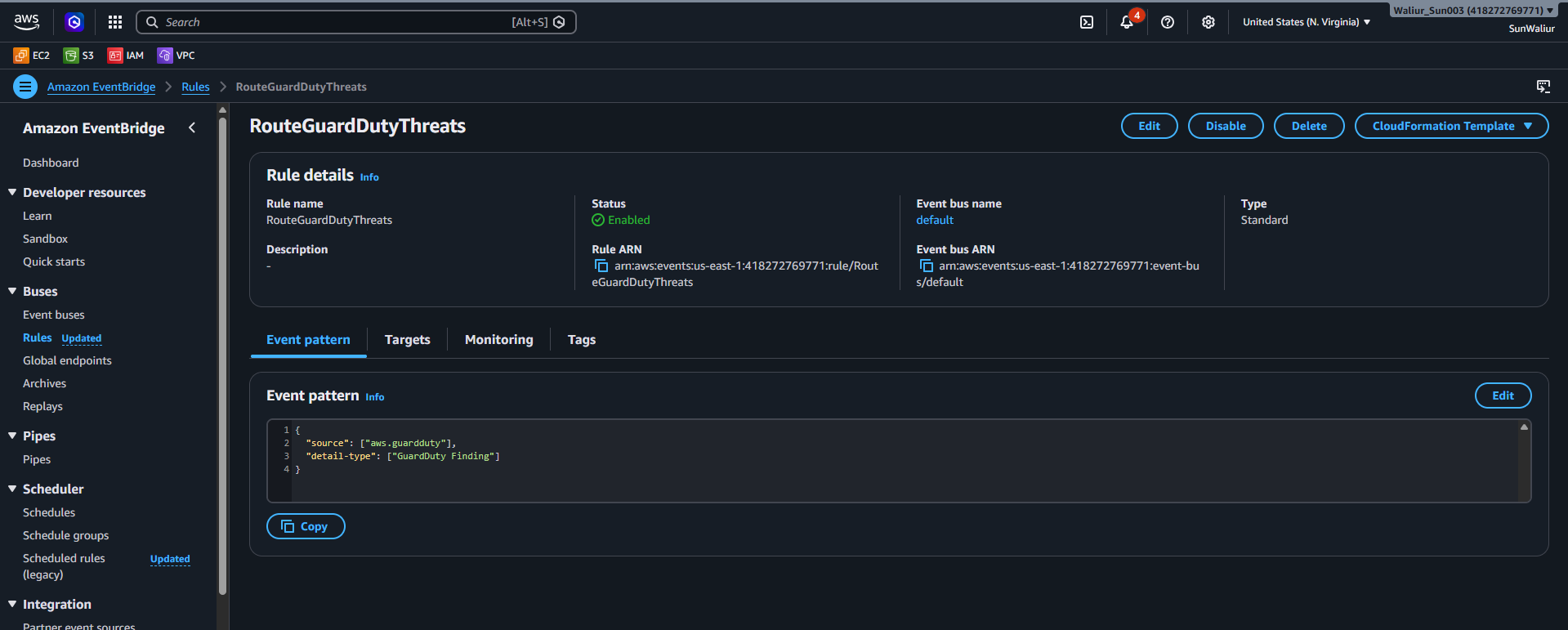Click the sidebar vertical scrollbar
This screenshot has width=1568, height=630.
click(x=222, y=355)
